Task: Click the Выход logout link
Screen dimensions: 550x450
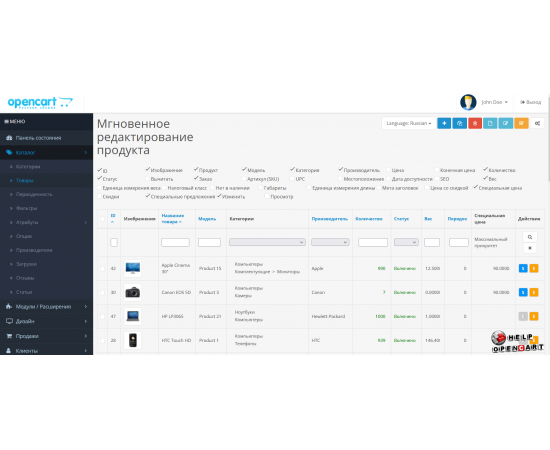Action: click(x=531, y=102)
